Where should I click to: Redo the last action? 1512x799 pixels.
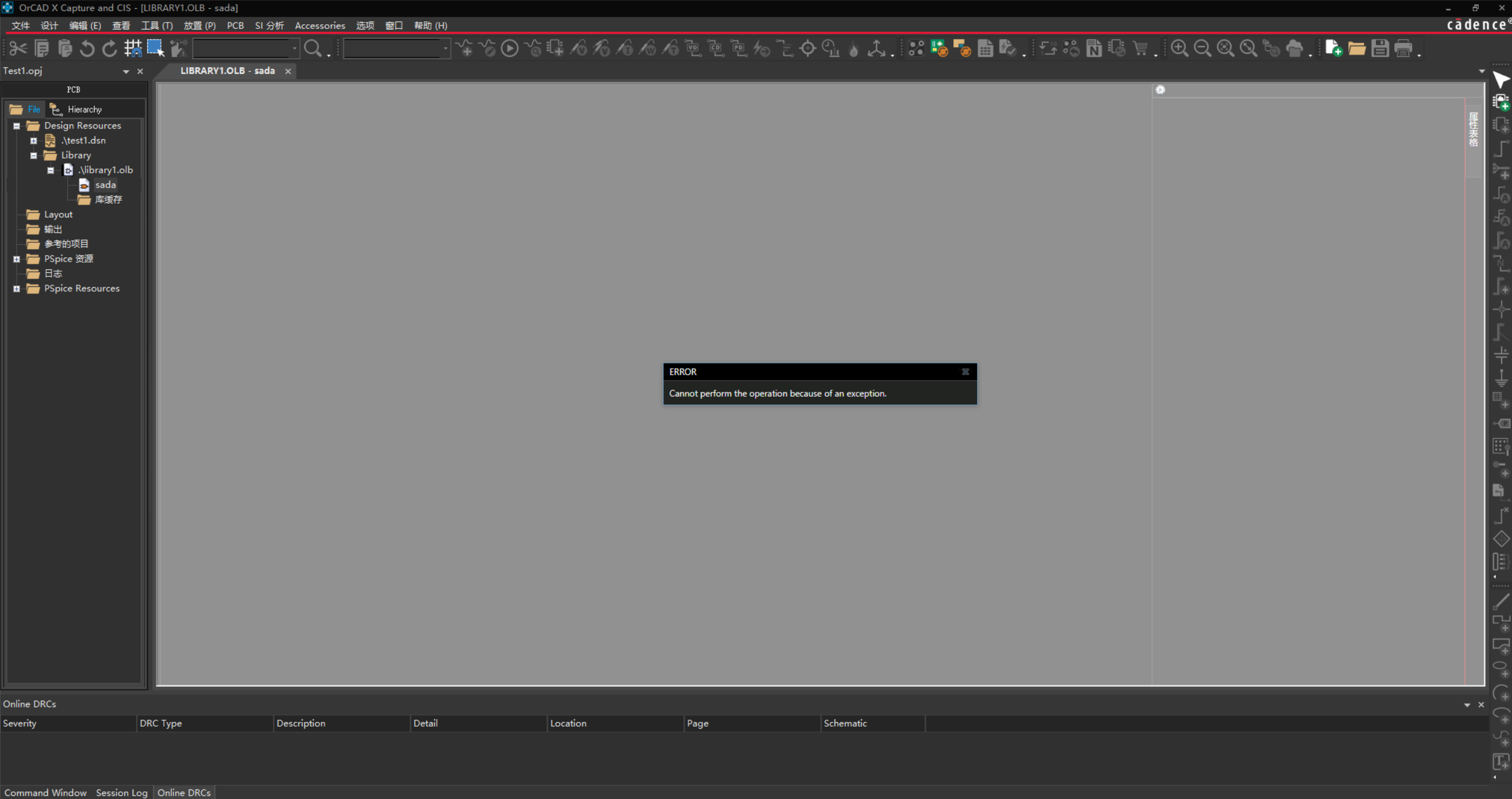(109, 49)
